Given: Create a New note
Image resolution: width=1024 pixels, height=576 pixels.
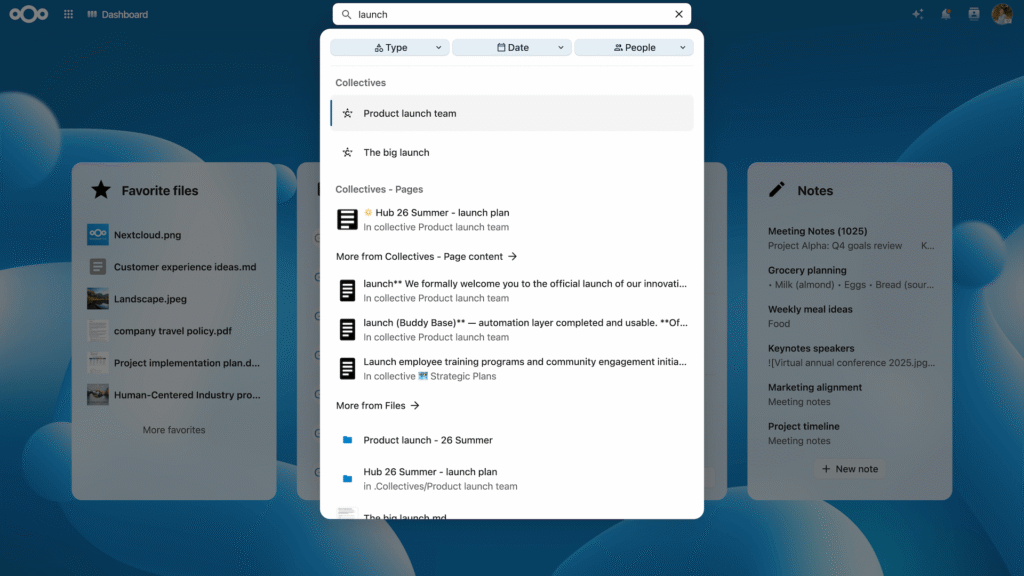Looking at the screenshot, I should click(850, 469).
